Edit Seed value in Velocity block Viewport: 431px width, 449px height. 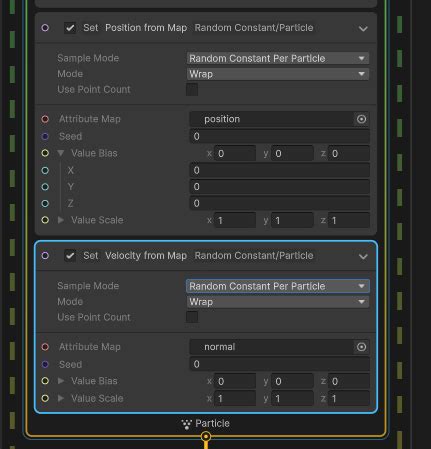pos(280,364)
